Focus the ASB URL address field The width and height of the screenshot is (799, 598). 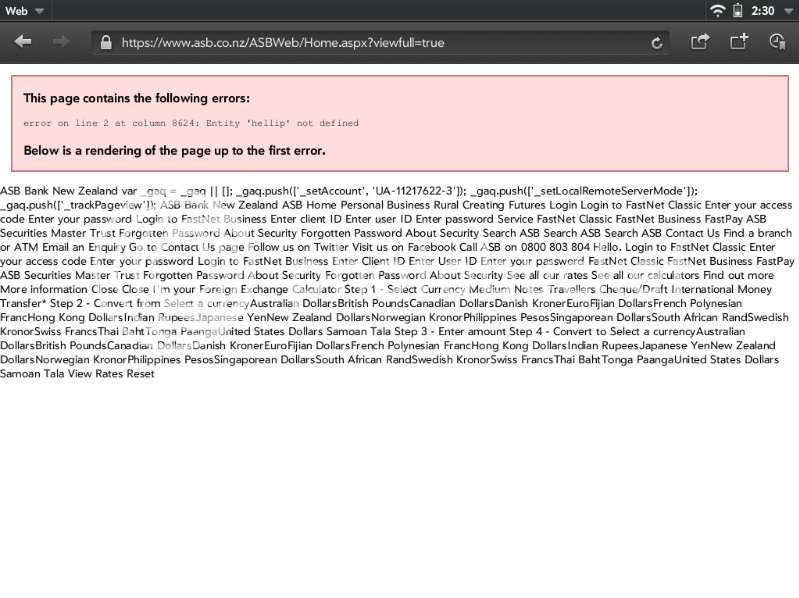380,42
